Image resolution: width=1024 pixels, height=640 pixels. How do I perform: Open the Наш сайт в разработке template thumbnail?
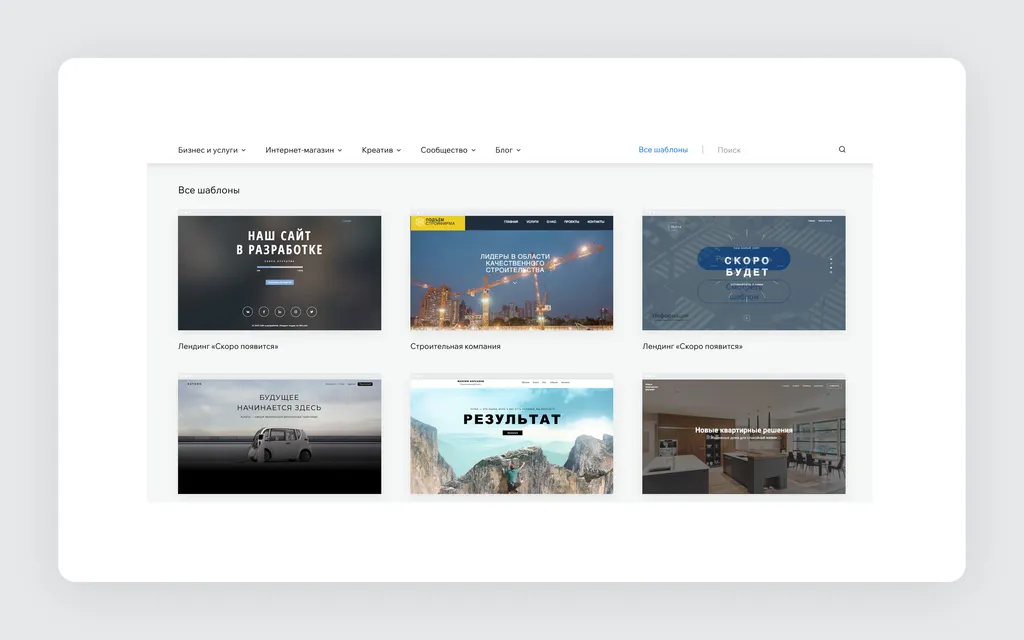(280, 273)
